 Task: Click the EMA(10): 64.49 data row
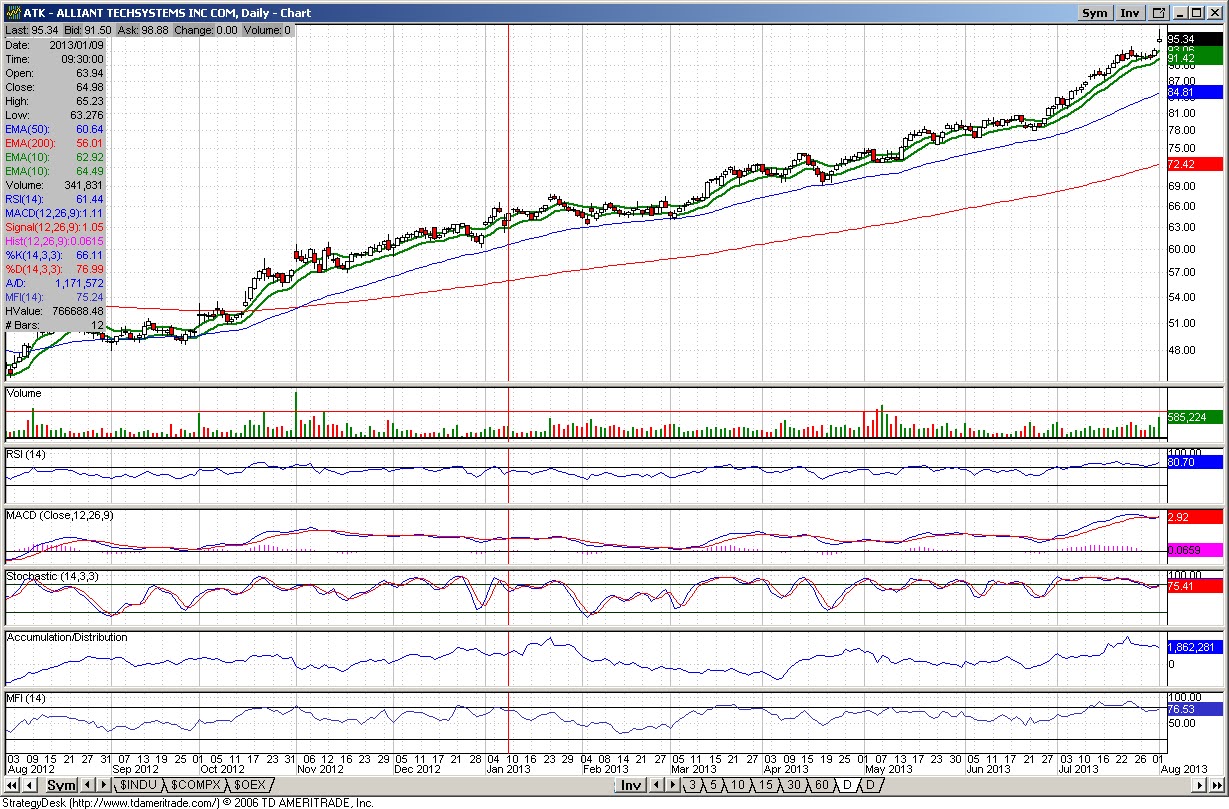(55, 171)
